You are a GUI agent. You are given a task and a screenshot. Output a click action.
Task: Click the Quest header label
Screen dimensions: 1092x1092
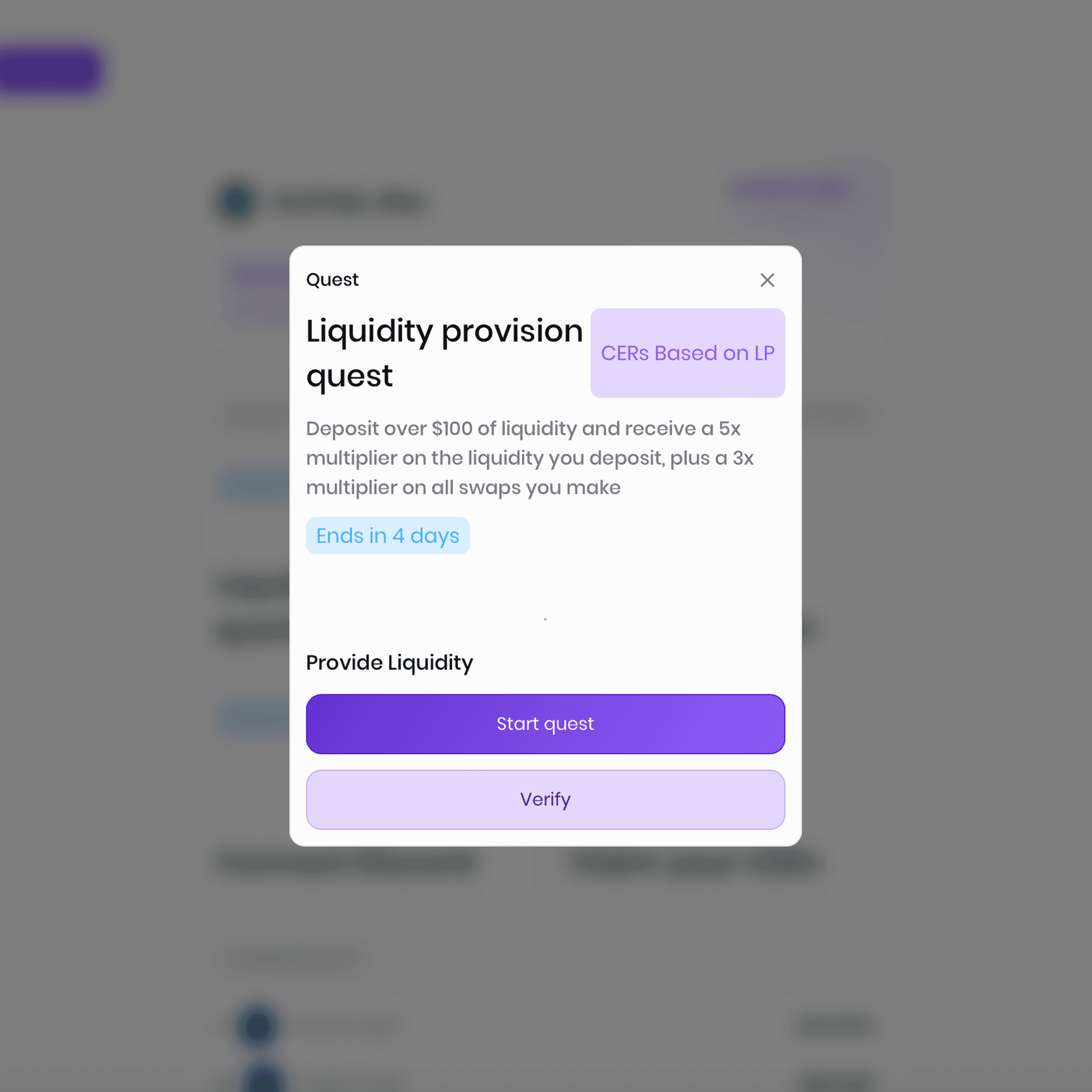click(332, 279)
